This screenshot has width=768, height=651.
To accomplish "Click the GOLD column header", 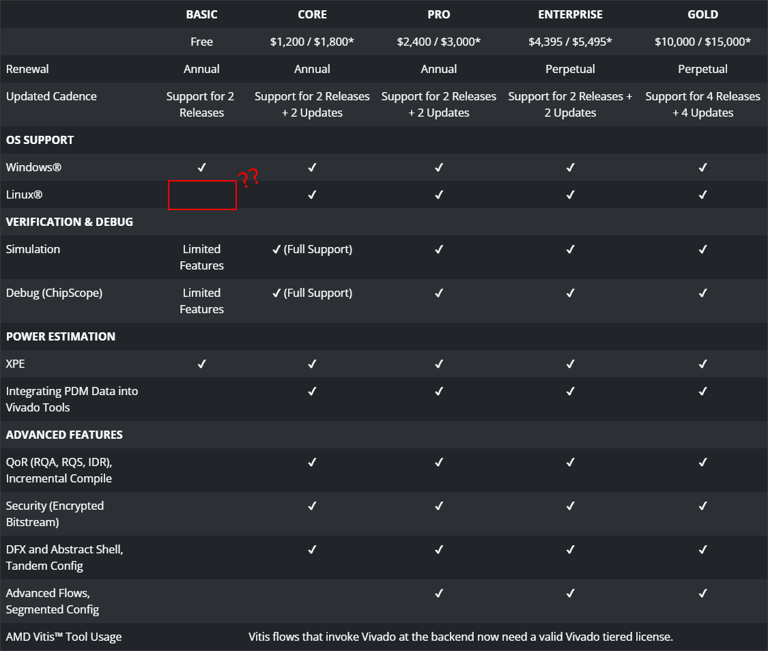I will (x=702, y=14).
